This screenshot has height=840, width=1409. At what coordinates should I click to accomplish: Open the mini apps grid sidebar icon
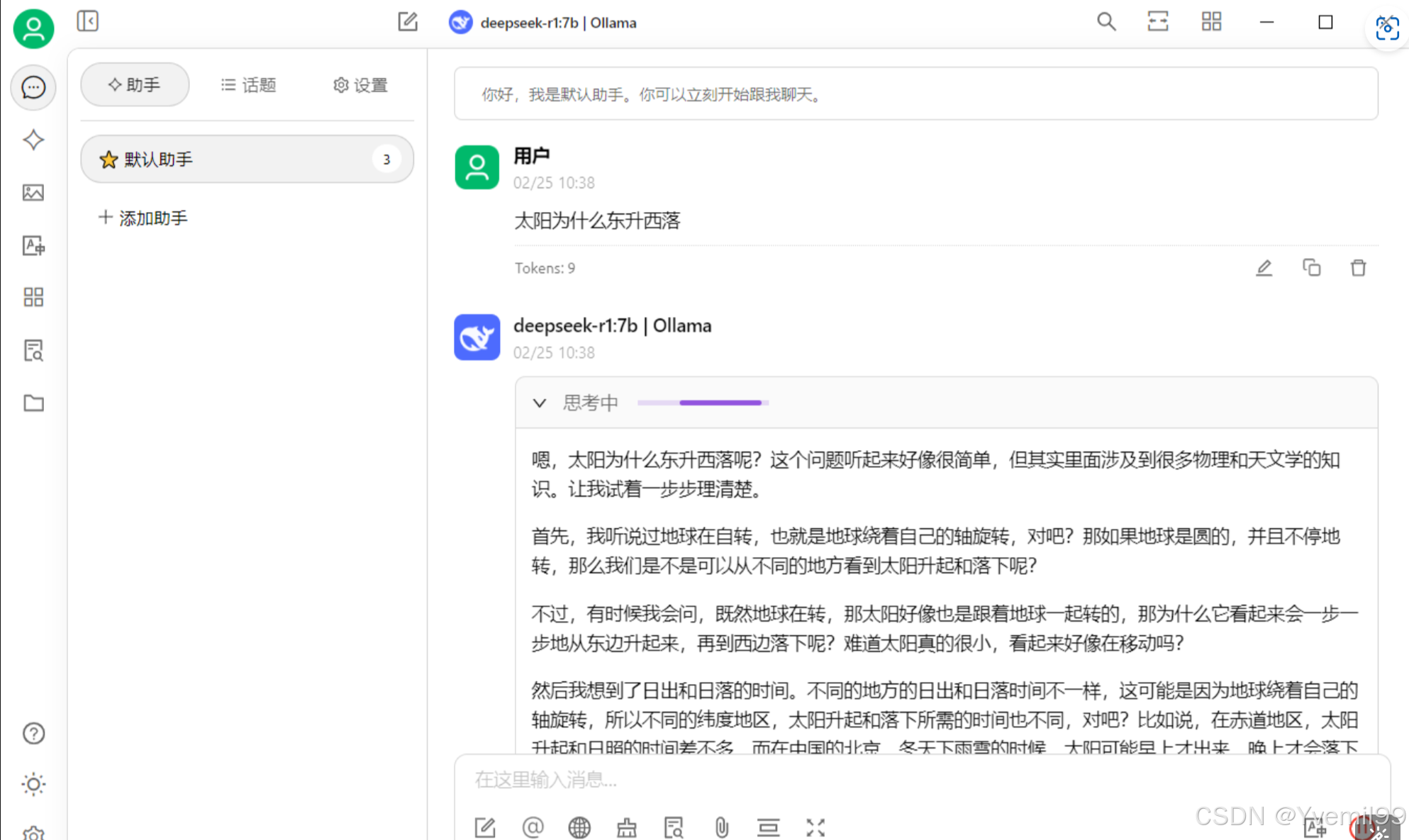(x=33, y=297)
